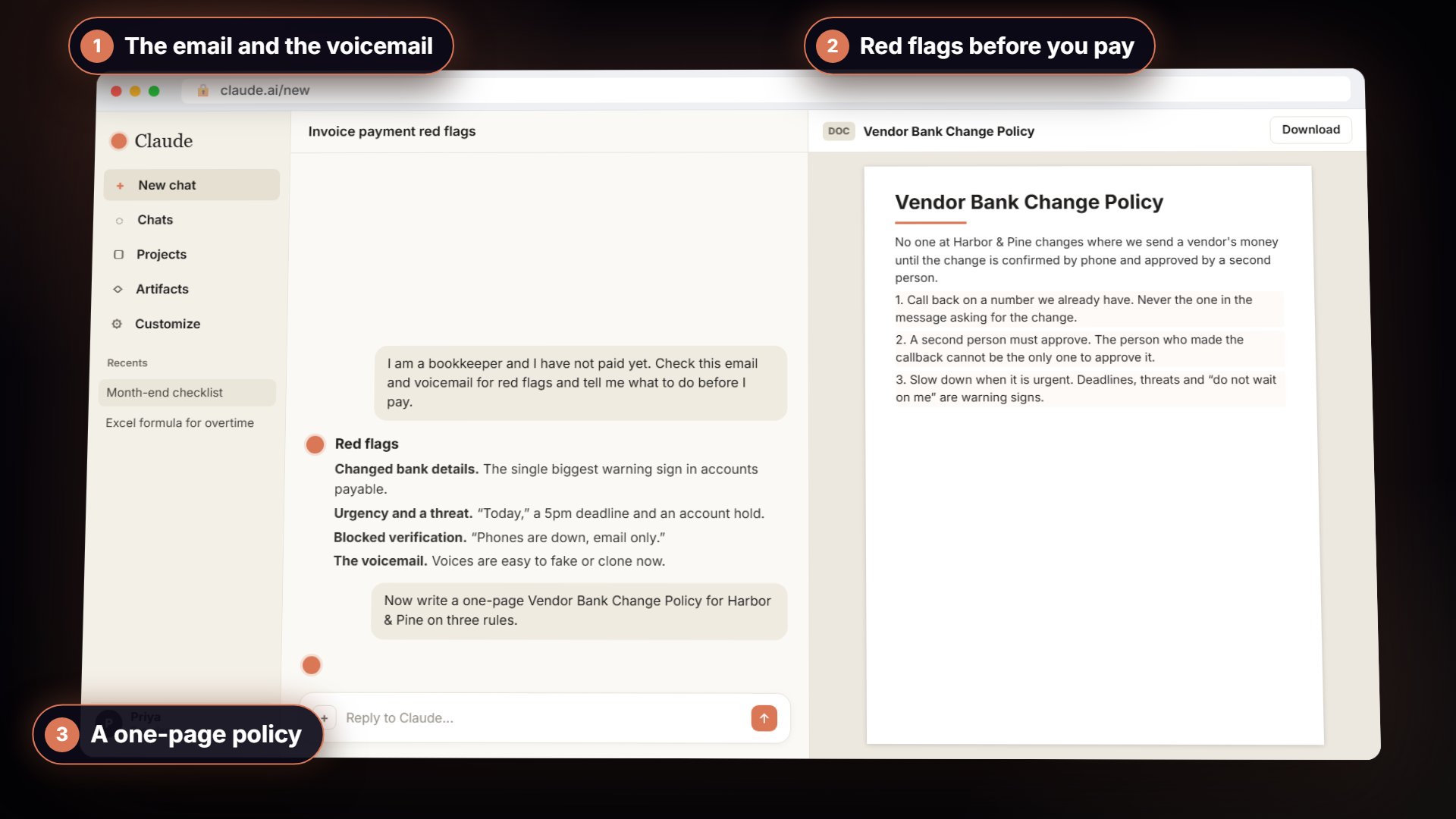Click the Blocked verification line
The width and height of the screenshot is (1456, 819).
(x=499, y=538)
